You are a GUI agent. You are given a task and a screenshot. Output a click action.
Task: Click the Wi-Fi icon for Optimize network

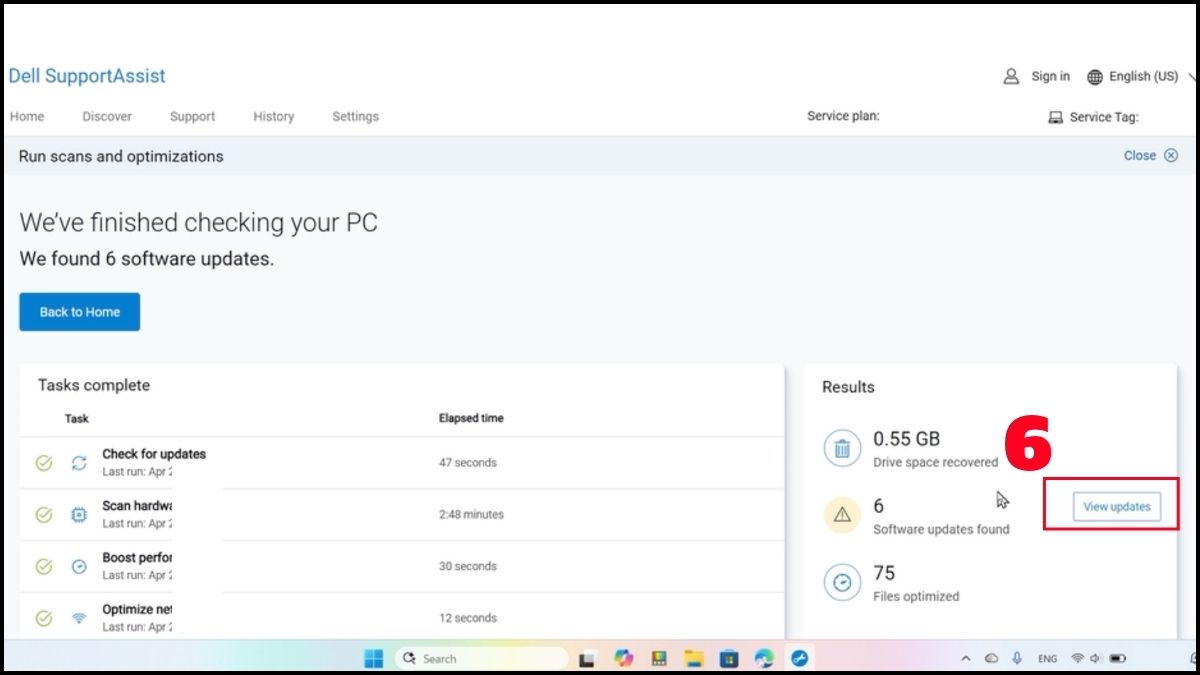pyautogui.click(x=79, y=619)
